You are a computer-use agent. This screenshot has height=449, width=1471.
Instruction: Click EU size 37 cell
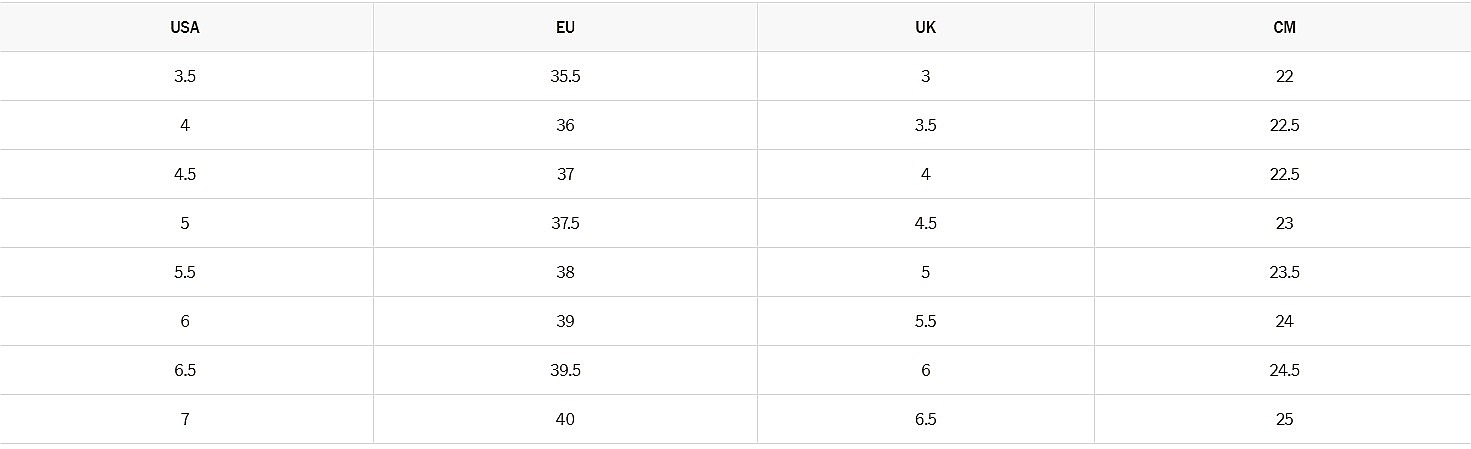(565, 174)
